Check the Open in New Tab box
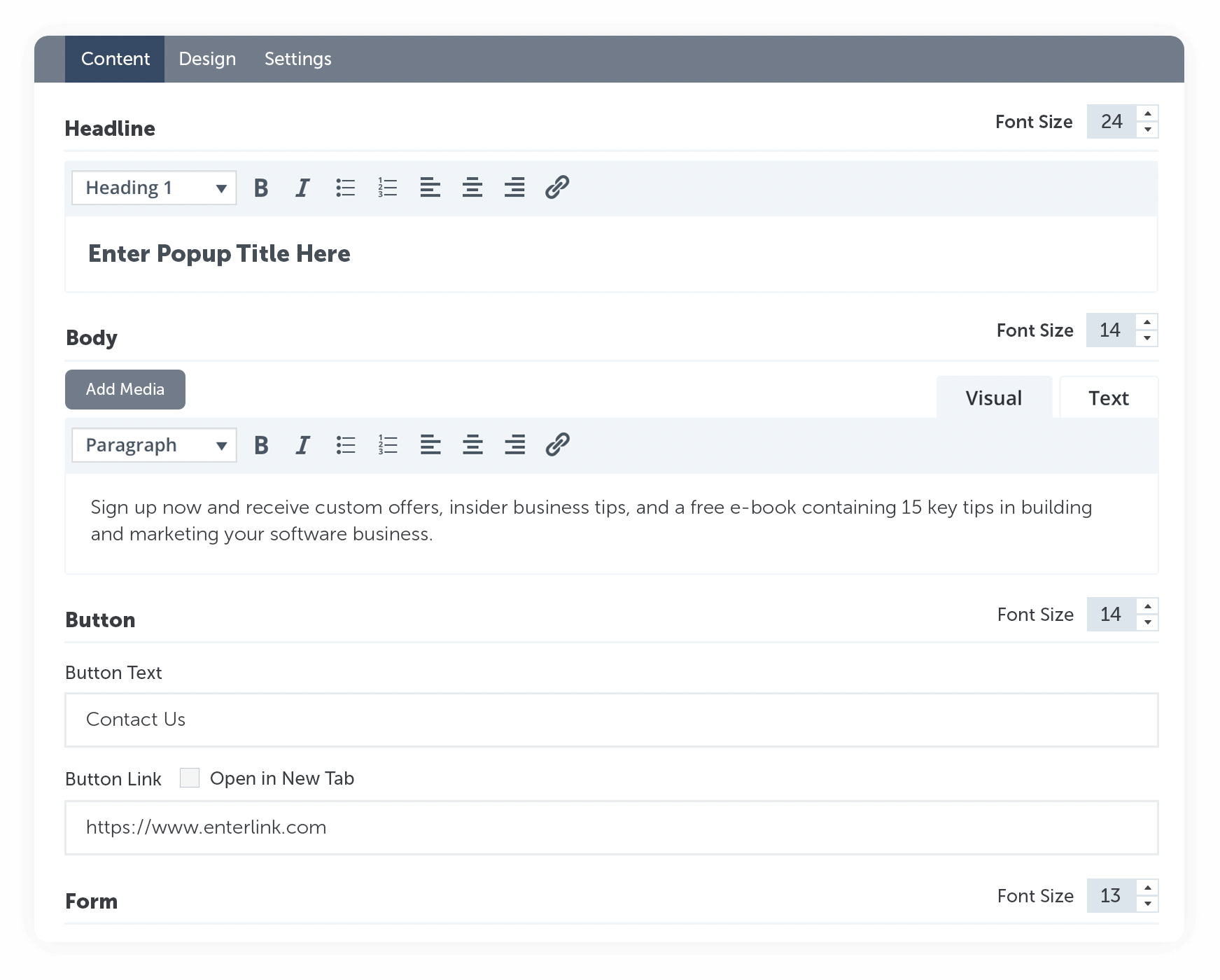 tap(190, 778)
